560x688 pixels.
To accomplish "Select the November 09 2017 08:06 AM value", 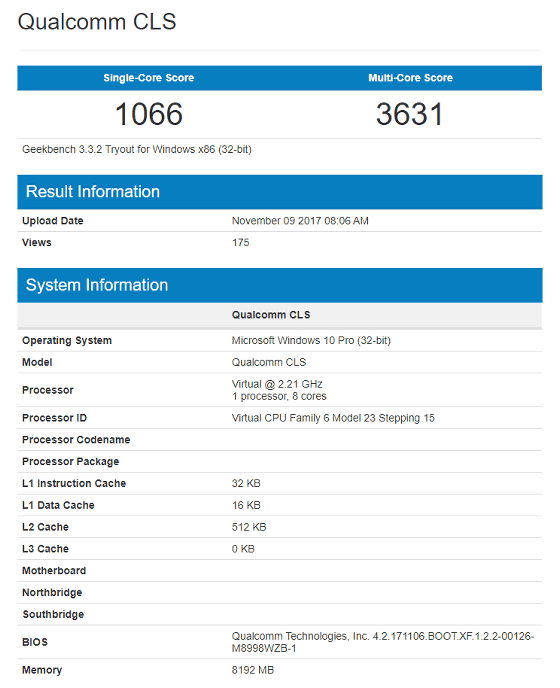I will pyautogui.click(x=300, y=221).
